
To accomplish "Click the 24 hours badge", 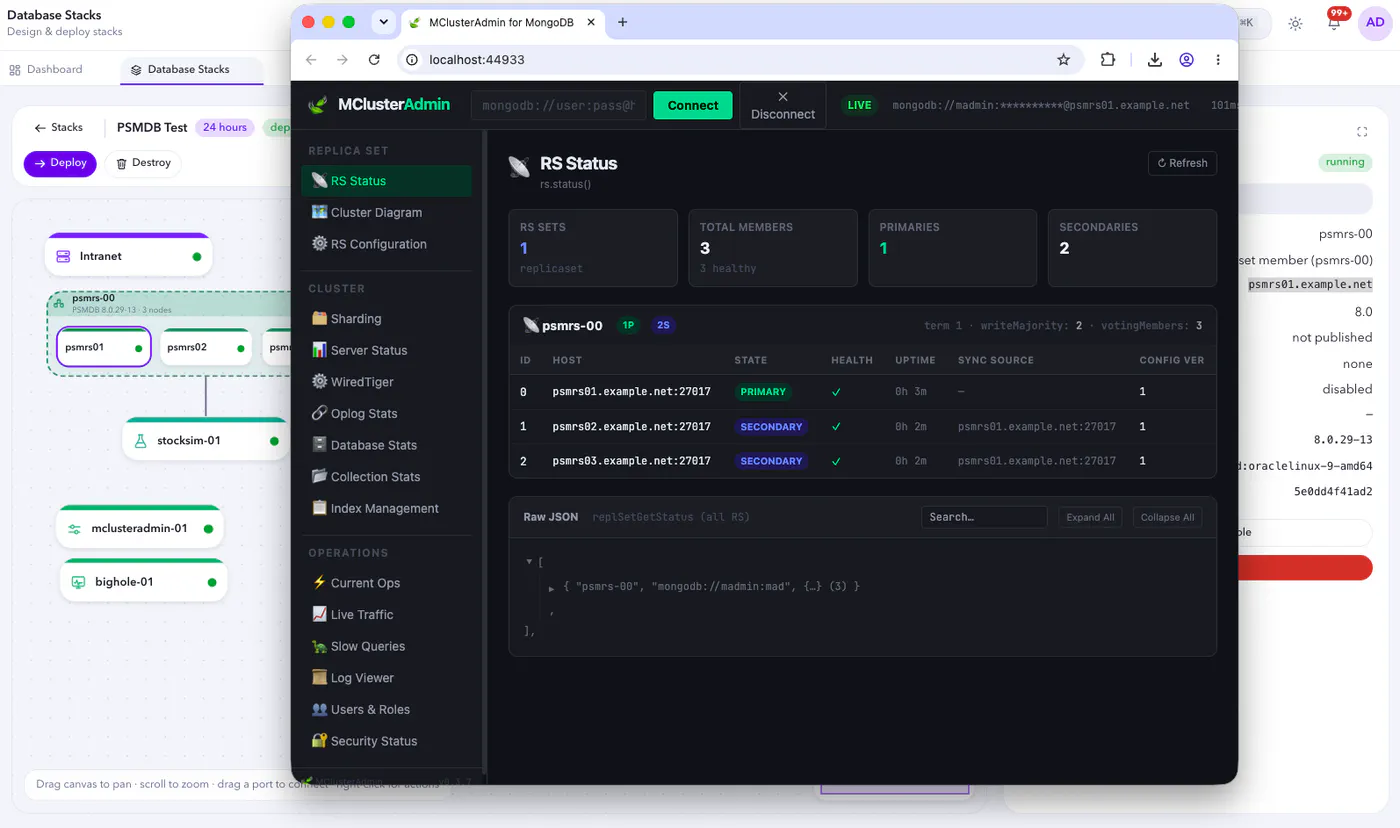I will tap(225, 127).
